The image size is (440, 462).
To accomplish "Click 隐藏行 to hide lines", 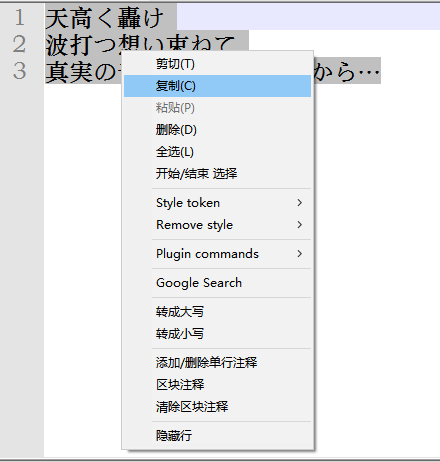I will [x=217, y=436].
